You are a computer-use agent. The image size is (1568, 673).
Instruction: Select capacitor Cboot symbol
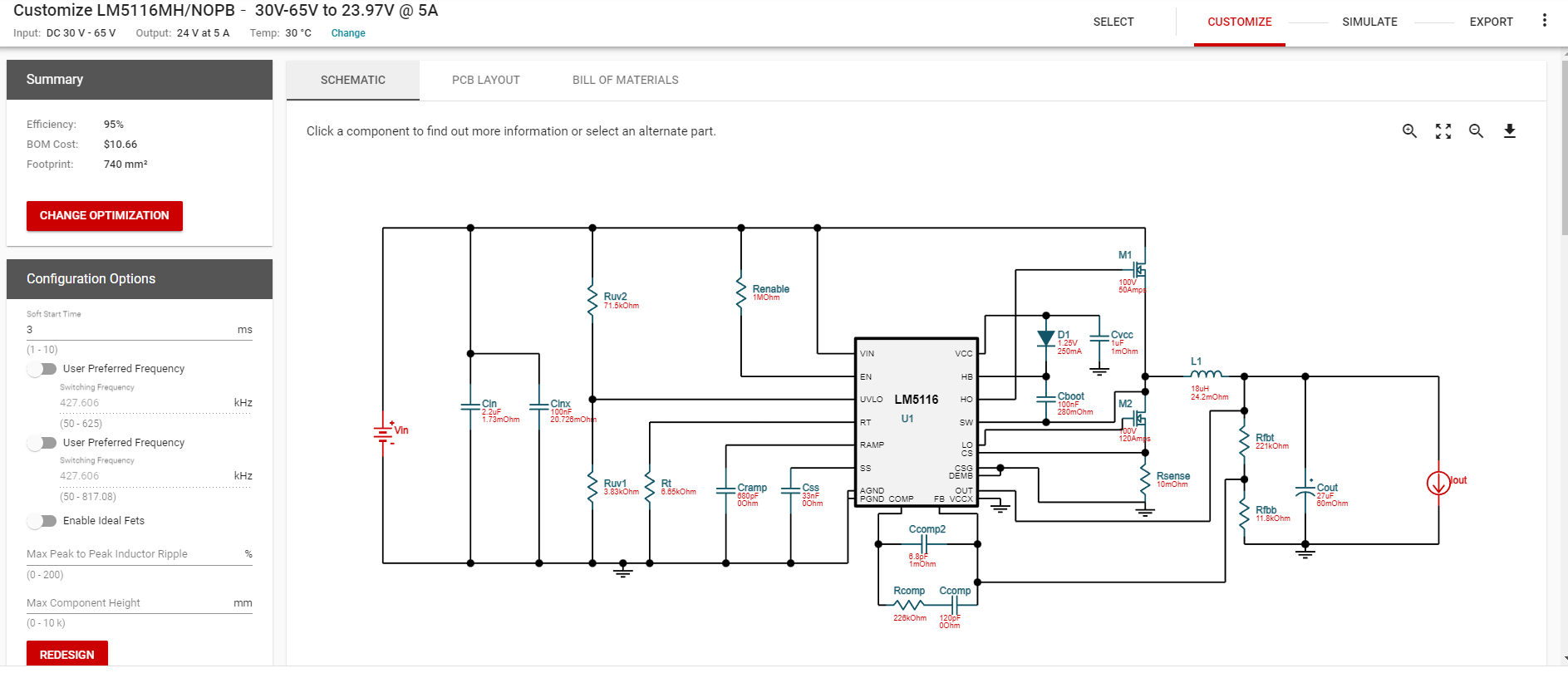point(1046,400)
